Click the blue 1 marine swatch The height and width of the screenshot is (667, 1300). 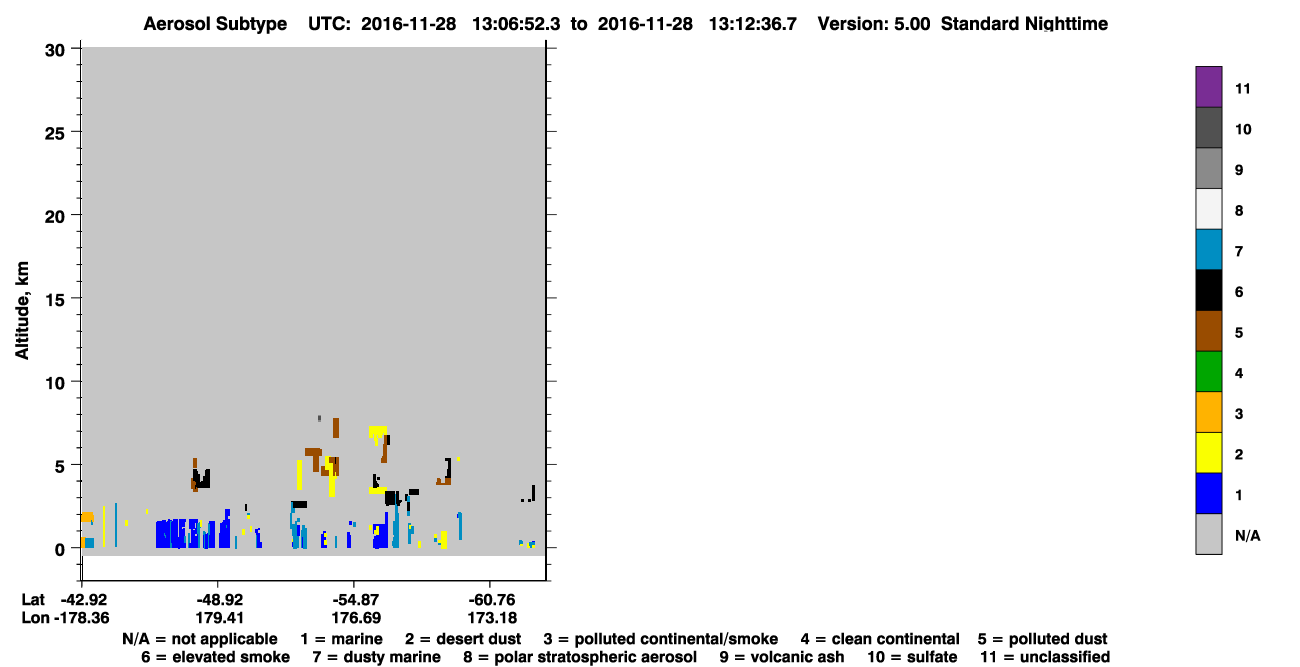pyautogui.click(x=1208, y=494)
